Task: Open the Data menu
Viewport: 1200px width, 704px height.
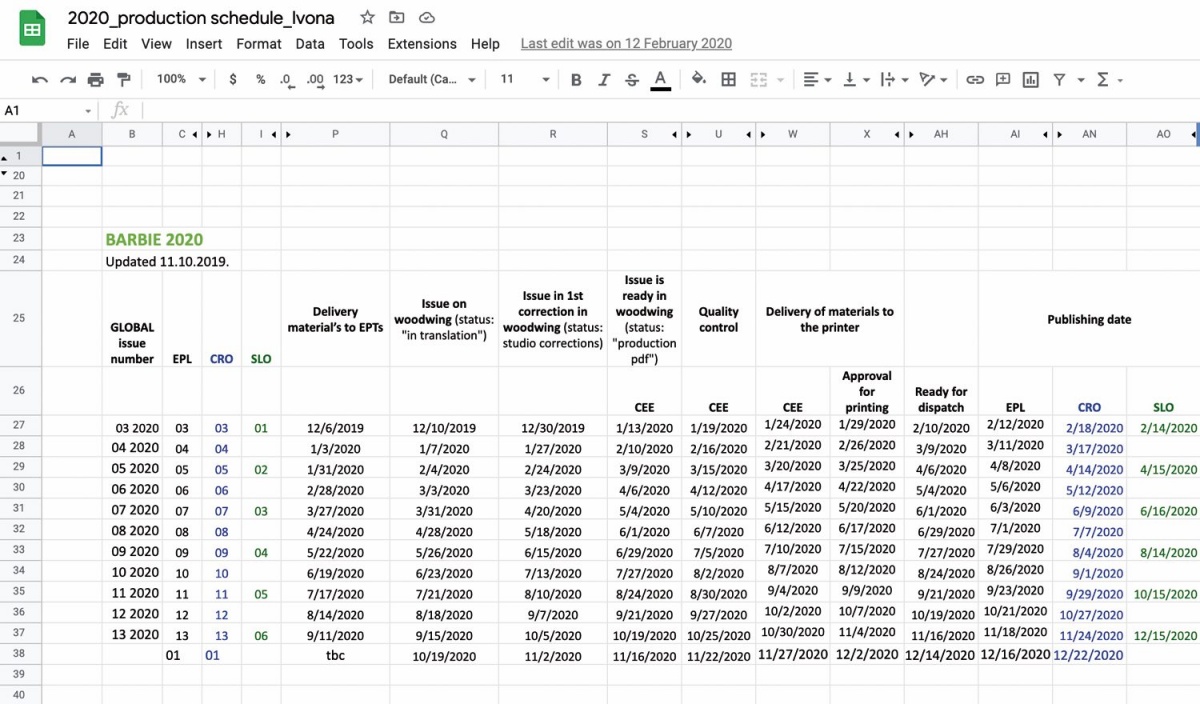Action: pyautogui.click(x=310, y=44)
